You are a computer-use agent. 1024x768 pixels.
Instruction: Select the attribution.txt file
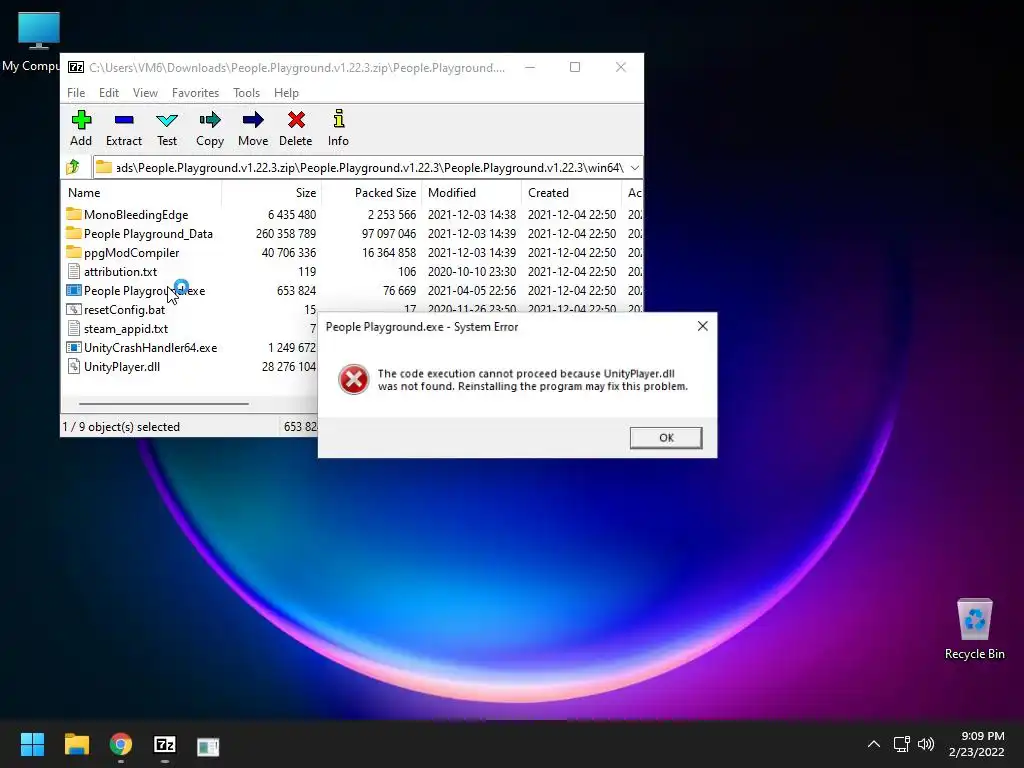pyautogui.click(x=120, y=272)
